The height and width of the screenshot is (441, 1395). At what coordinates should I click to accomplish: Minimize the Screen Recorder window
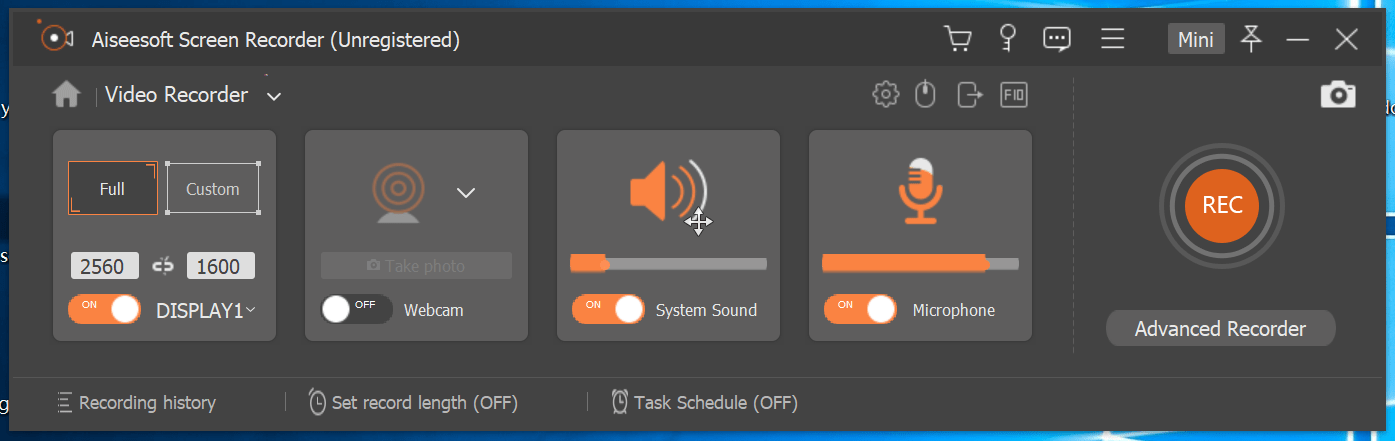click(1298, 40)
